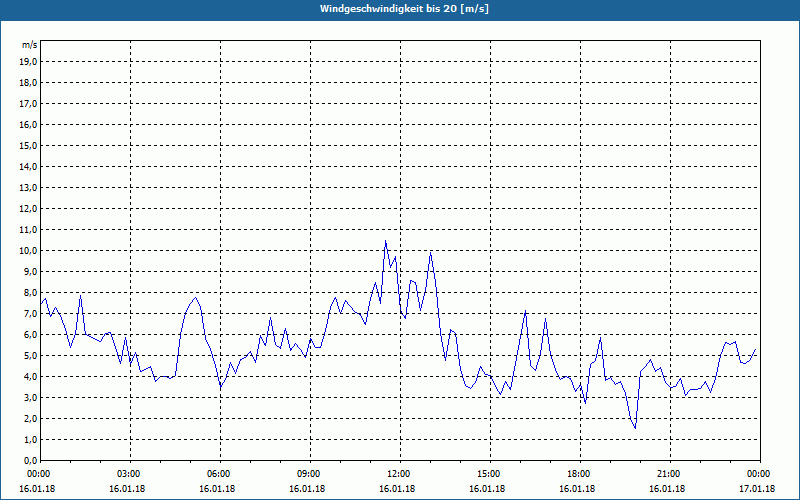
Task: Select the 12:00 time label
Action: 400,474
